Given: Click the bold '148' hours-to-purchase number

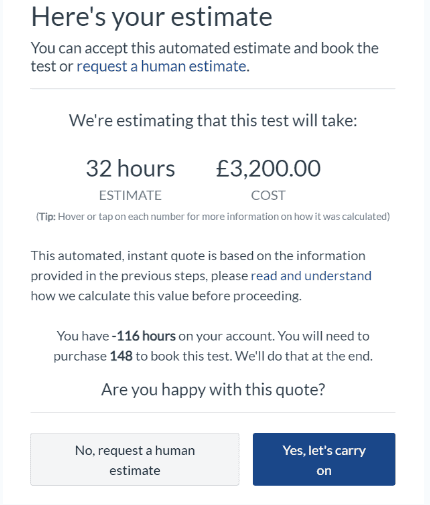Looking at the screenshot, I should tap(121, 356).
